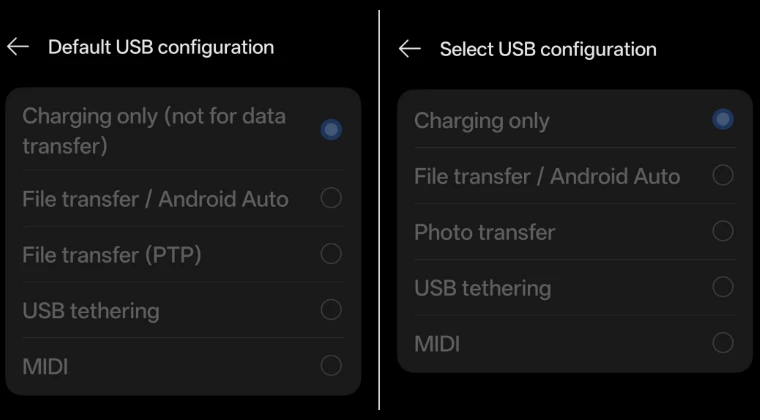
Task: Tap the 'File transfer (PTP)' option text
Action: pos(112,255)
